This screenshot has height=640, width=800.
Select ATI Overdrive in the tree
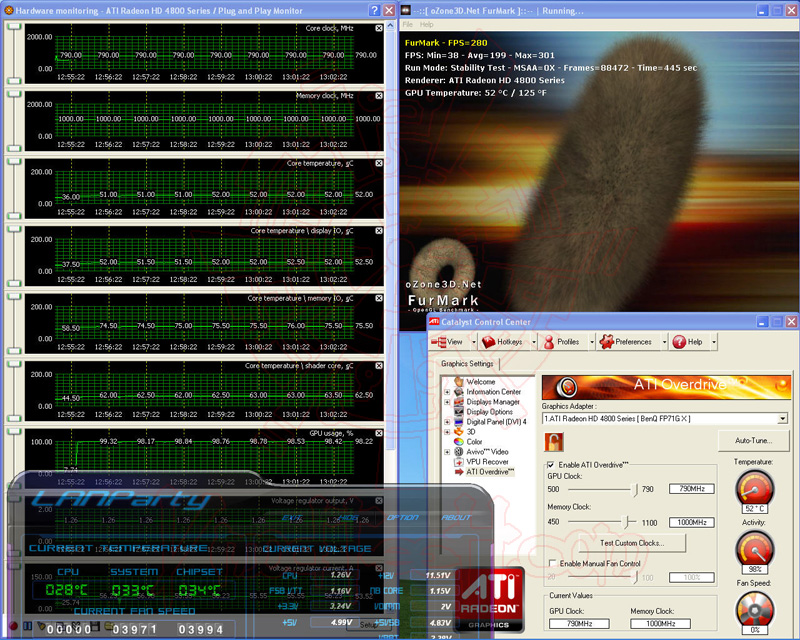point(490,472)
